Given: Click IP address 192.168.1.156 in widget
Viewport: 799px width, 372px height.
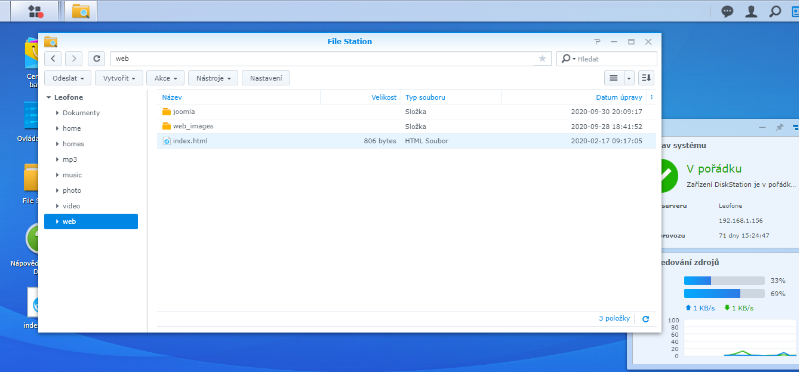Looking at the screenshot, I should pyautogui.click(x=740, y=221).
